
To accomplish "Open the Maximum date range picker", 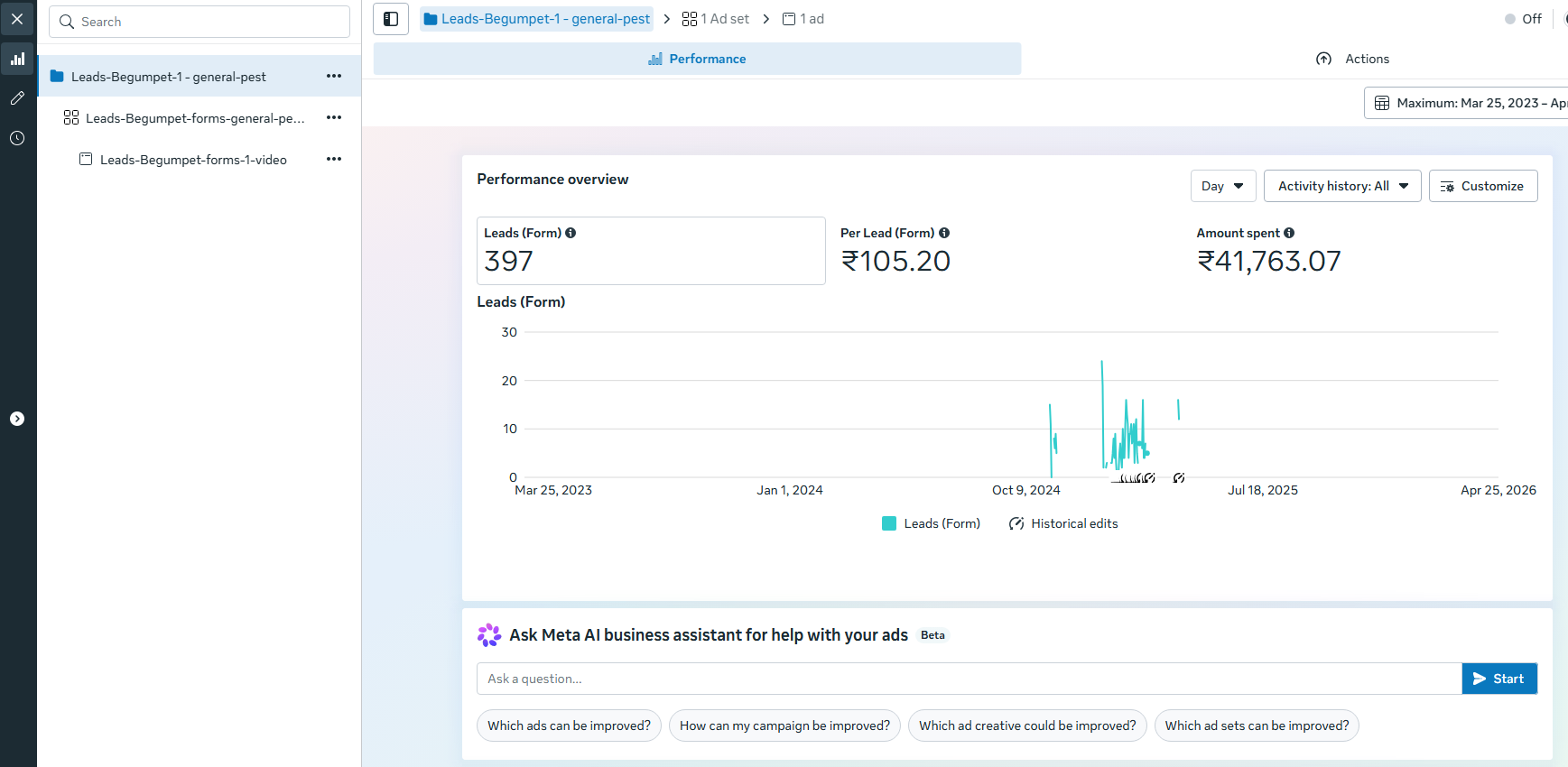I will tap(1469, 103).
